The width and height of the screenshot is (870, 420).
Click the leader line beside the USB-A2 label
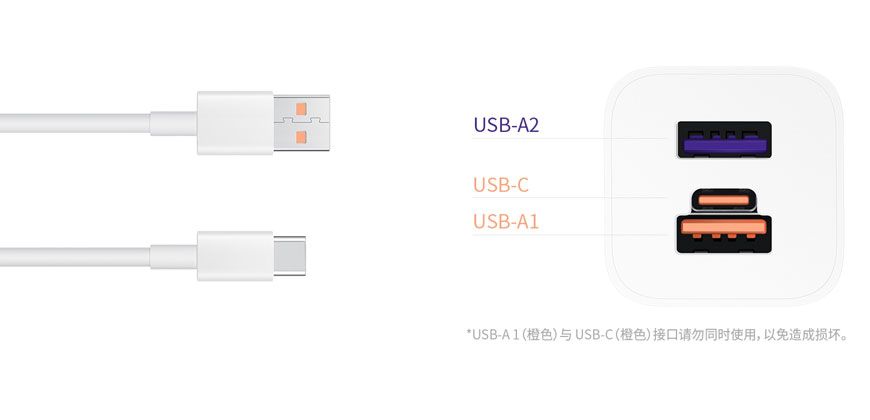tap(620, 138)
